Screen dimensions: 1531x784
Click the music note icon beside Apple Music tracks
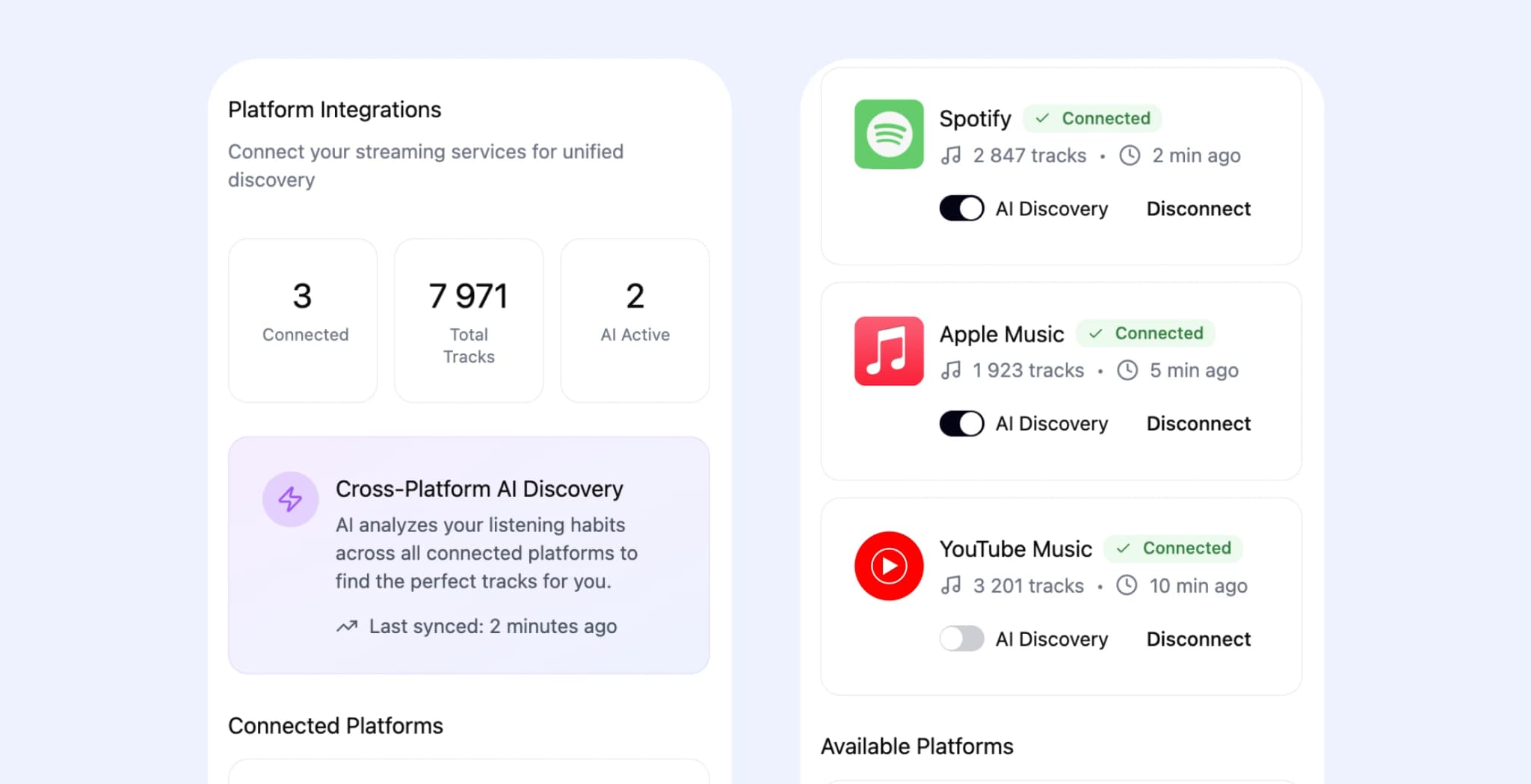[952, 370]
